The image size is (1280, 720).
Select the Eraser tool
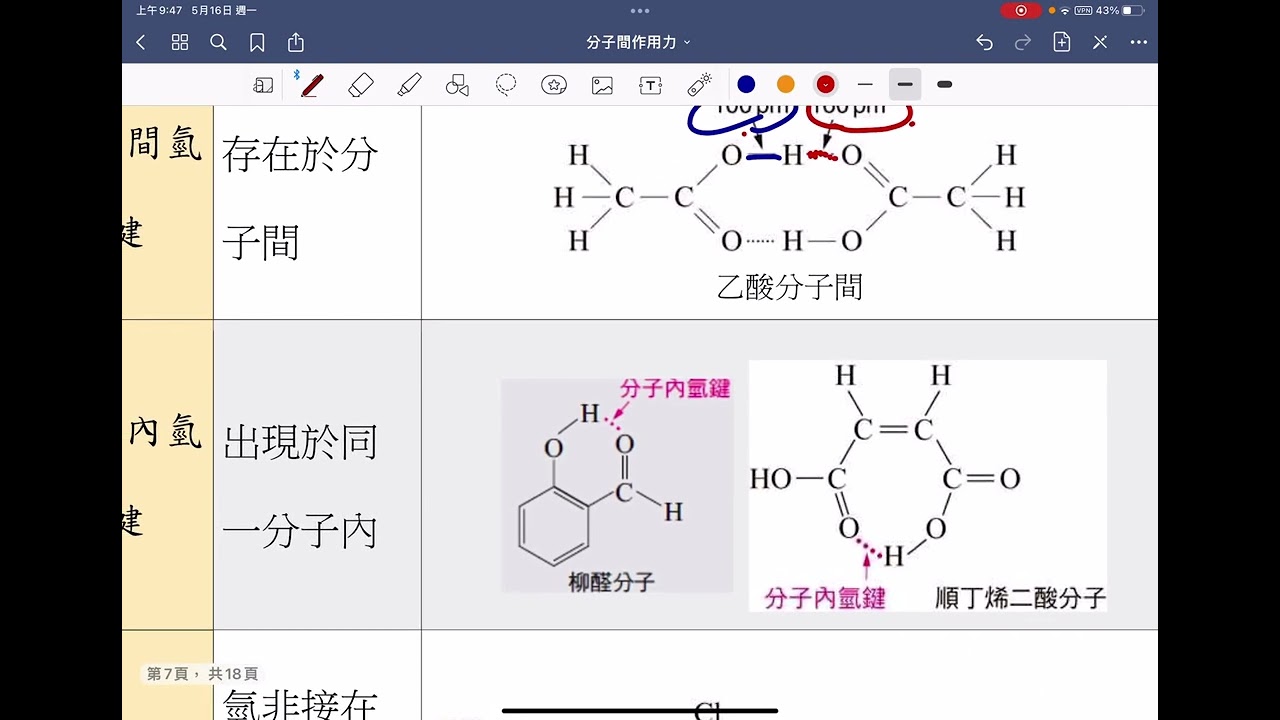(x=361, y=85)
